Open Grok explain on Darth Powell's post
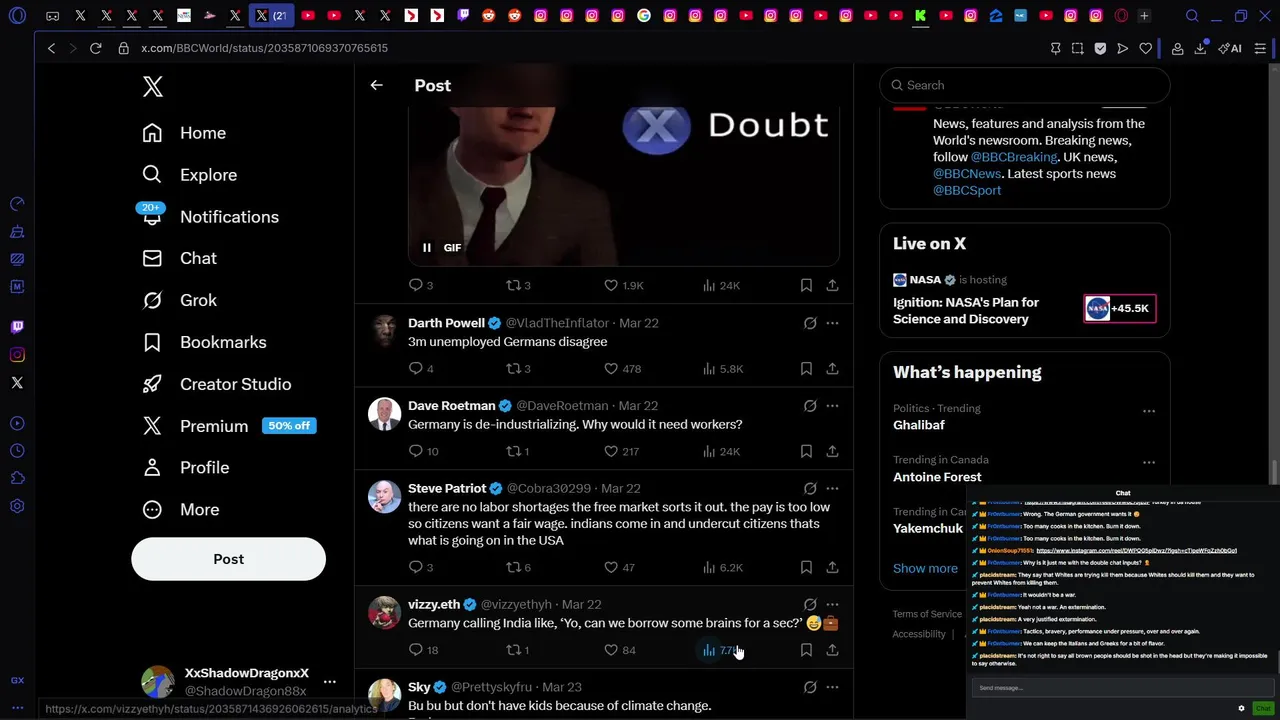The image size is (1280, 720). point(810,323)
